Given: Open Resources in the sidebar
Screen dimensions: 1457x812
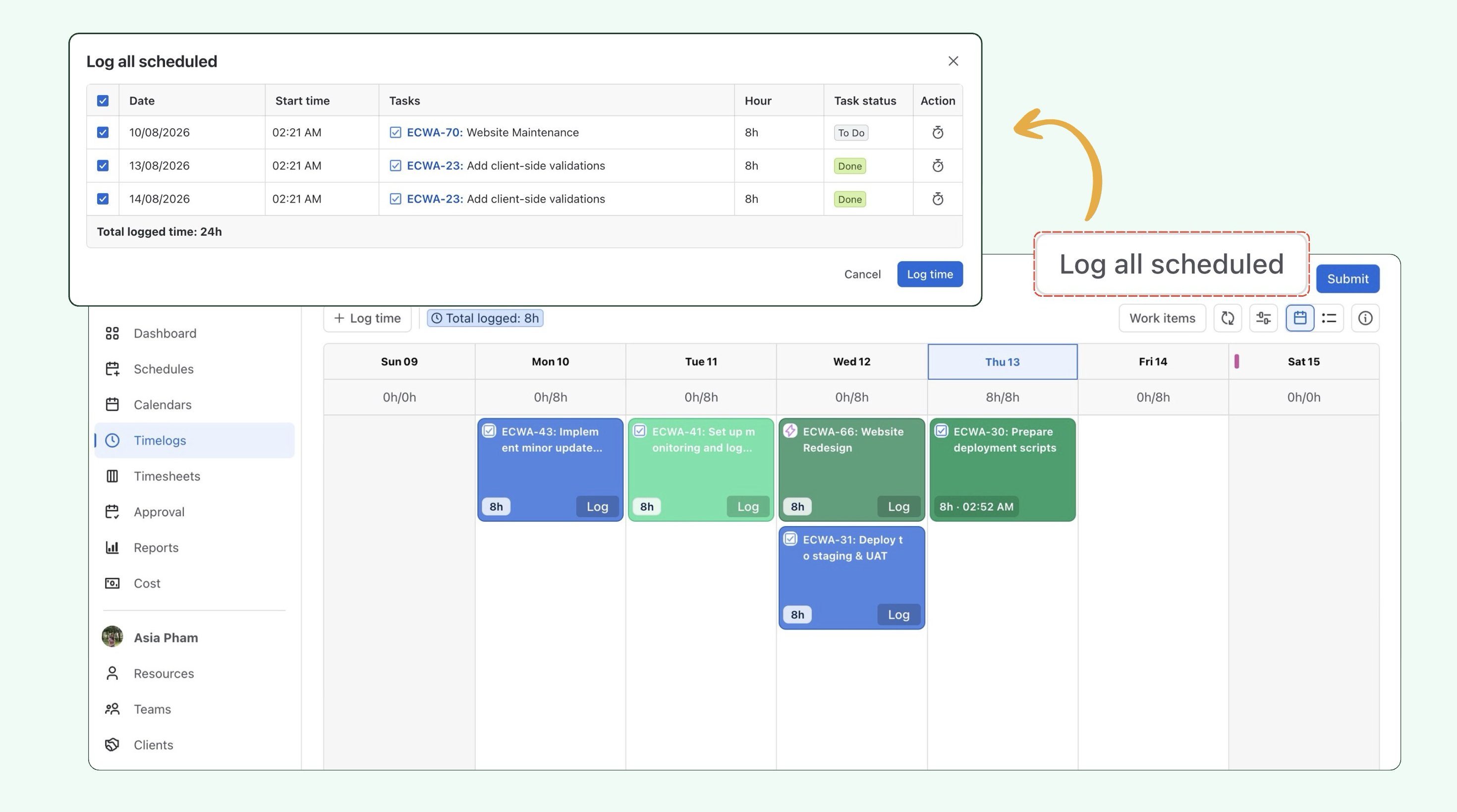Looking at the screenshot, I should 194,673.
